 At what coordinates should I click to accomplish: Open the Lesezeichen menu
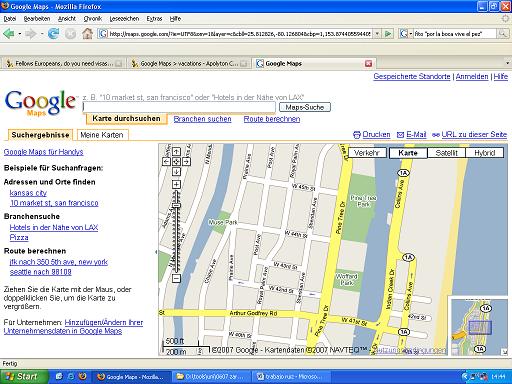(x=124, y=19)
